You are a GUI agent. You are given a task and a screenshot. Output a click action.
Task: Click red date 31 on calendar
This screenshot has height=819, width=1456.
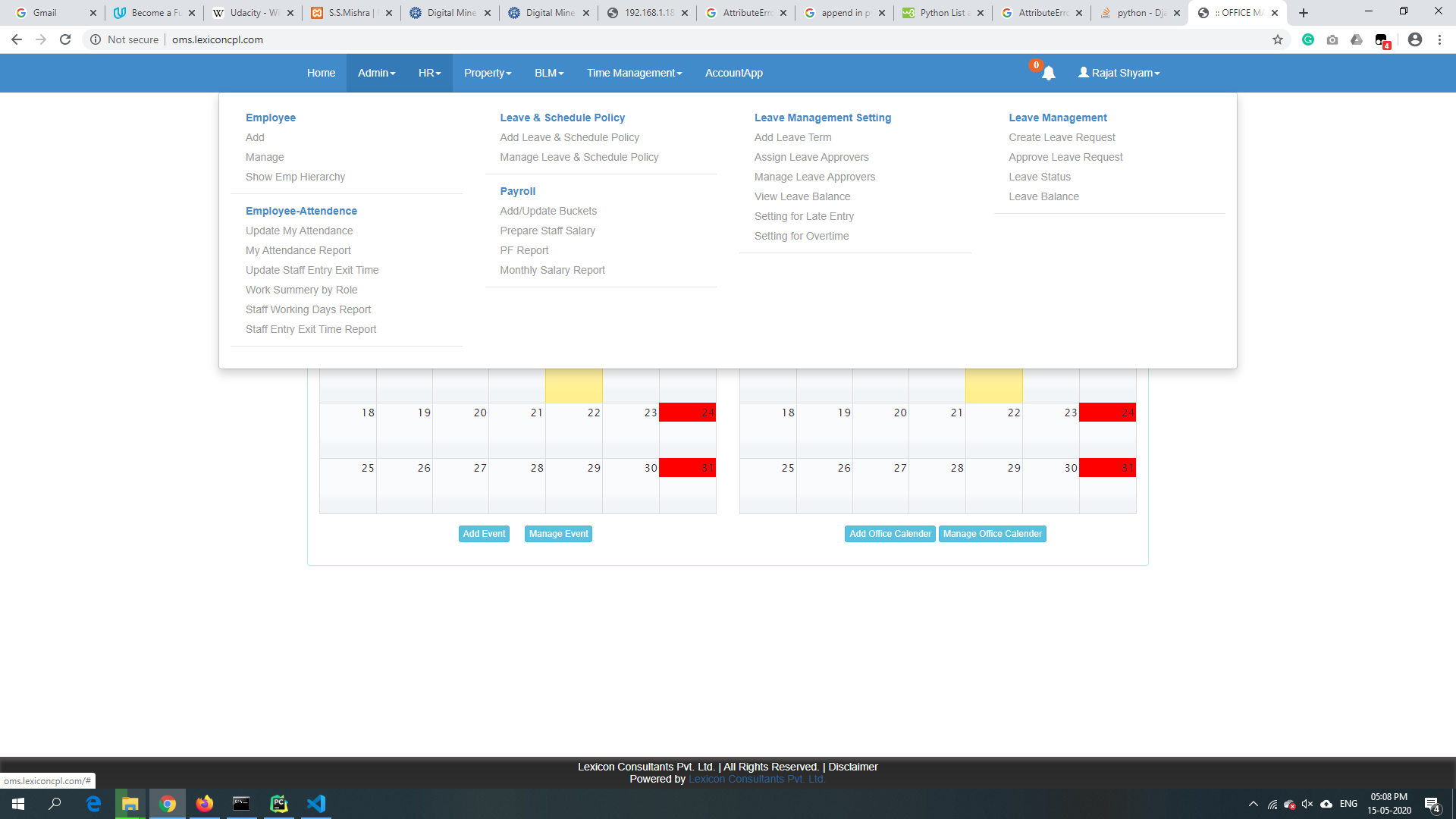click(688, 468)
